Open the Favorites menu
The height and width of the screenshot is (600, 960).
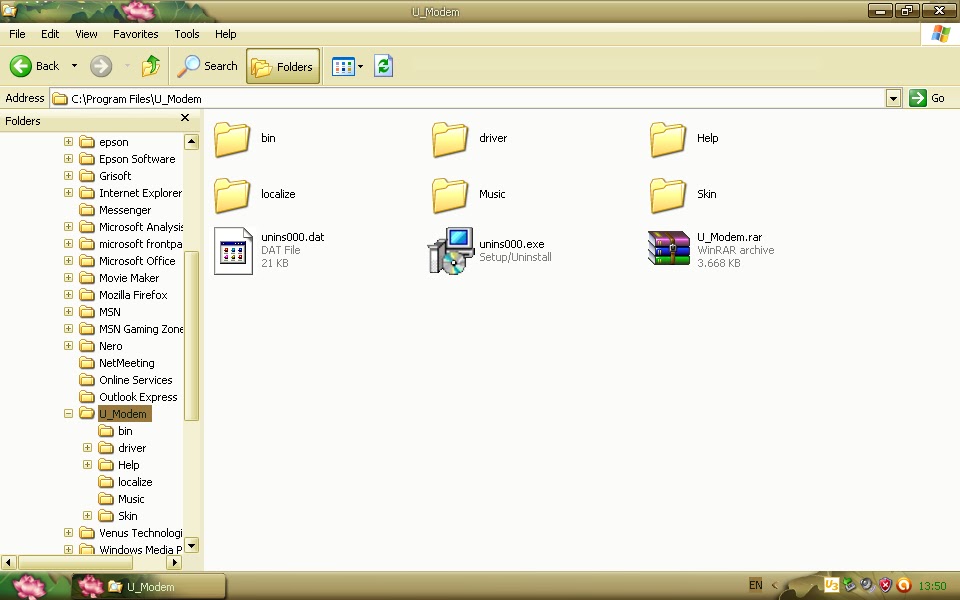coord(136,34)
